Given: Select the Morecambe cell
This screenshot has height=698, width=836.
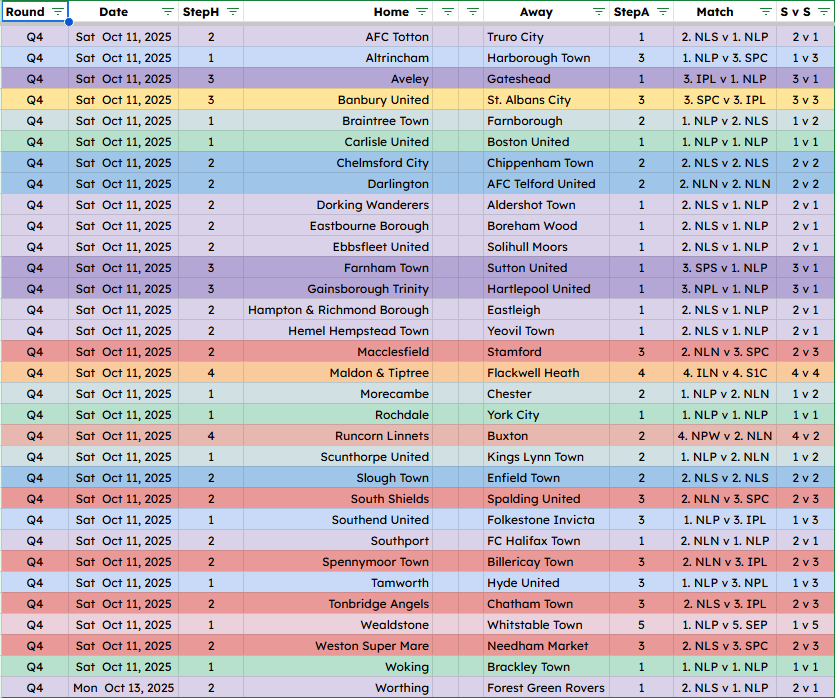Looking at the screenshot, I should coord(338,394).
